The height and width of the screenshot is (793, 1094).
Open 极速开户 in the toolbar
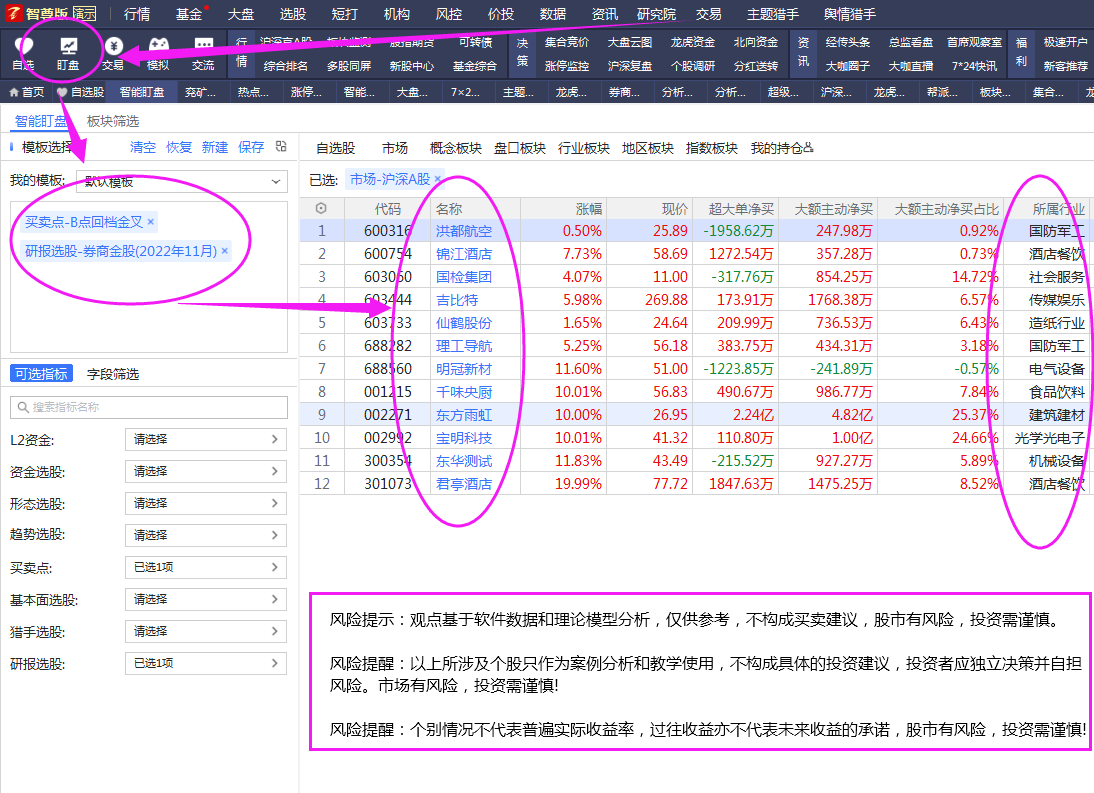tap(1065, 42)
